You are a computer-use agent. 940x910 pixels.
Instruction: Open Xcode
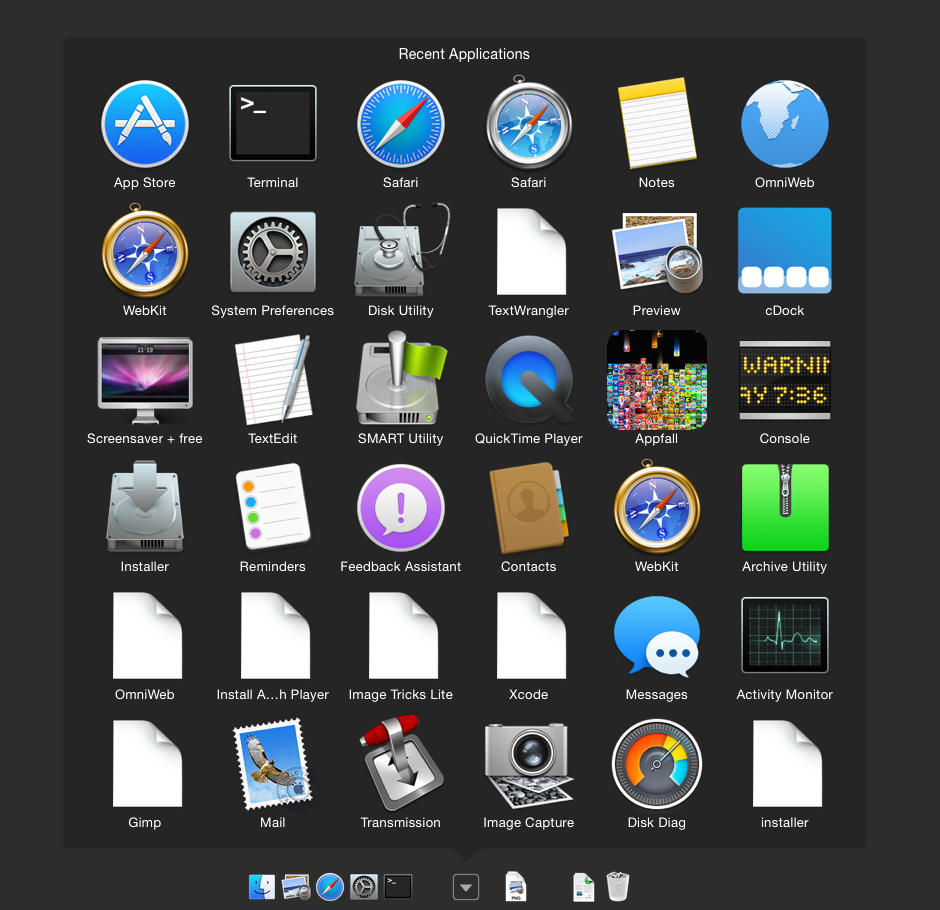pyautogui.click(x=531, y=635)
